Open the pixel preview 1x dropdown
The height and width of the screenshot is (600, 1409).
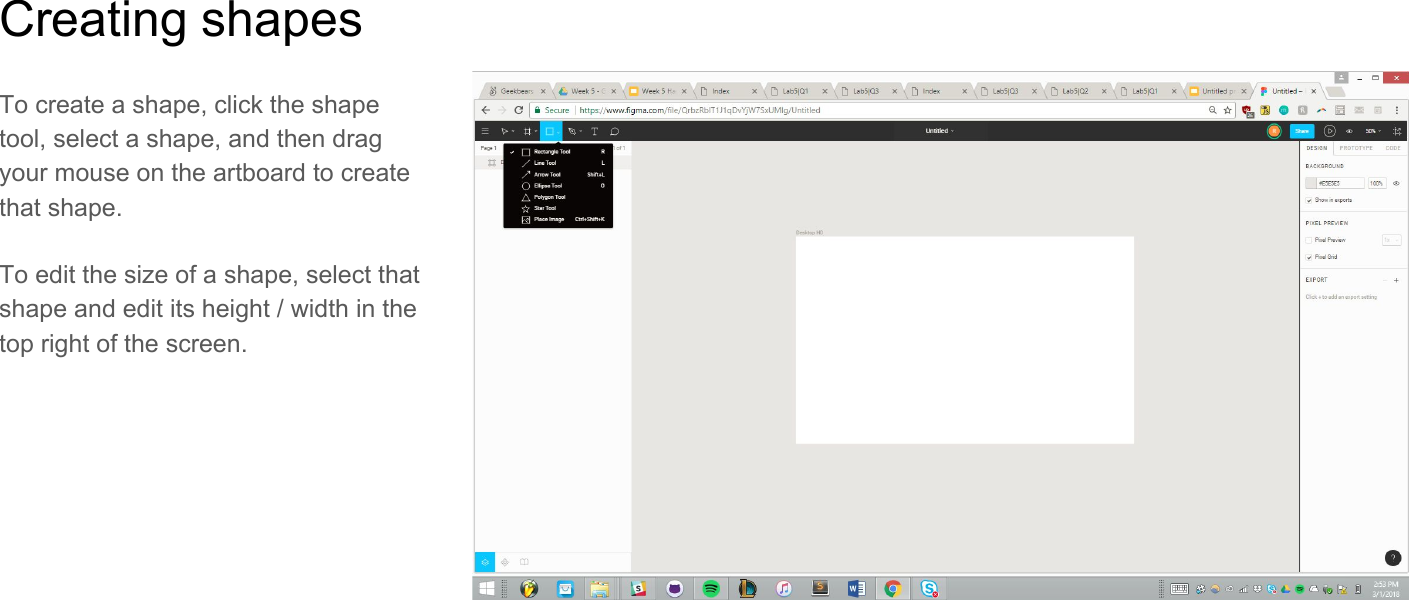click(1391, 240)
